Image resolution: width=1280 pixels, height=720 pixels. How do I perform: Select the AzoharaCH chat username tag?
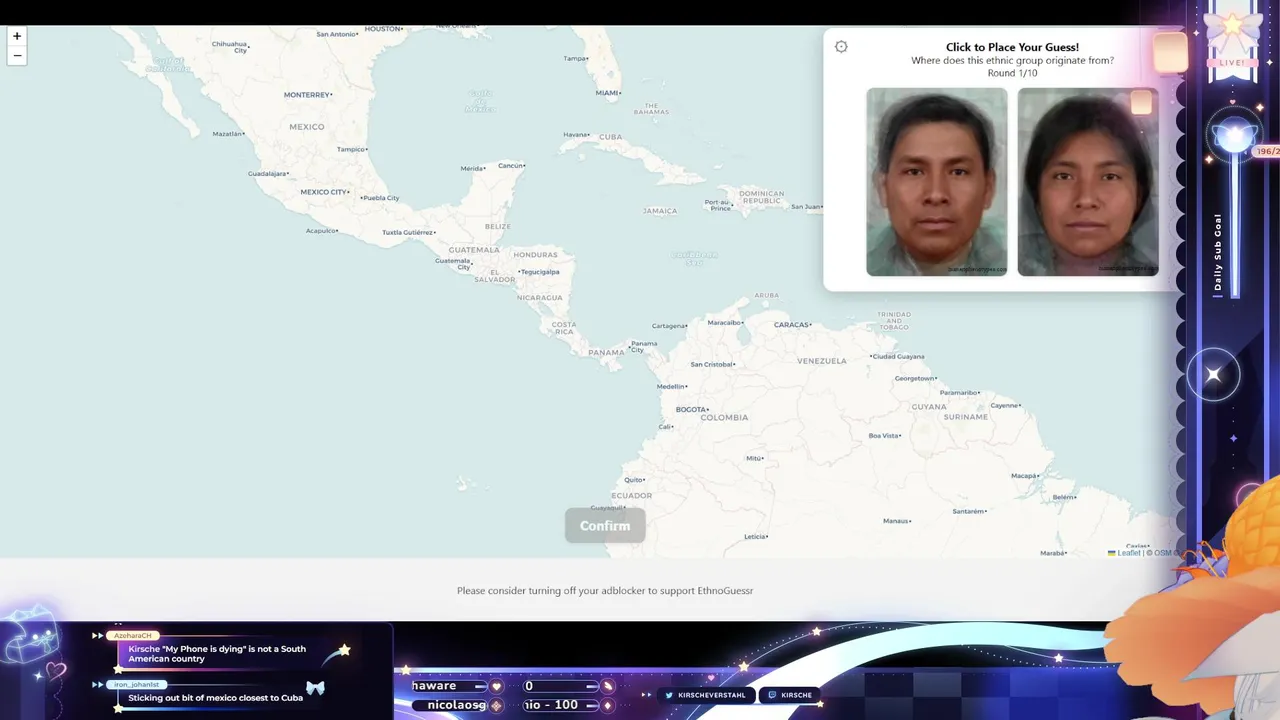(133, 636)
